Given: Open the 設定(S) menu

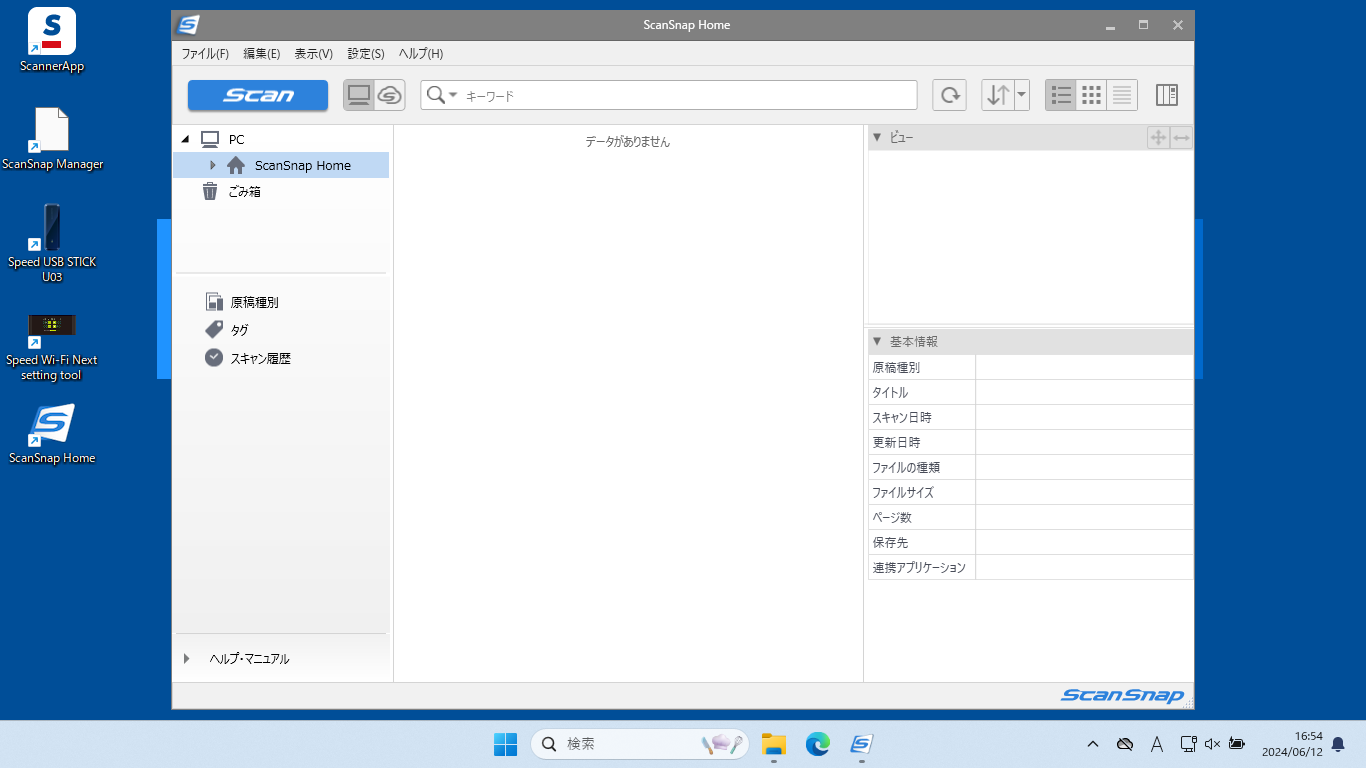Looking at the screenshot, I should click(x=366, y=53).
